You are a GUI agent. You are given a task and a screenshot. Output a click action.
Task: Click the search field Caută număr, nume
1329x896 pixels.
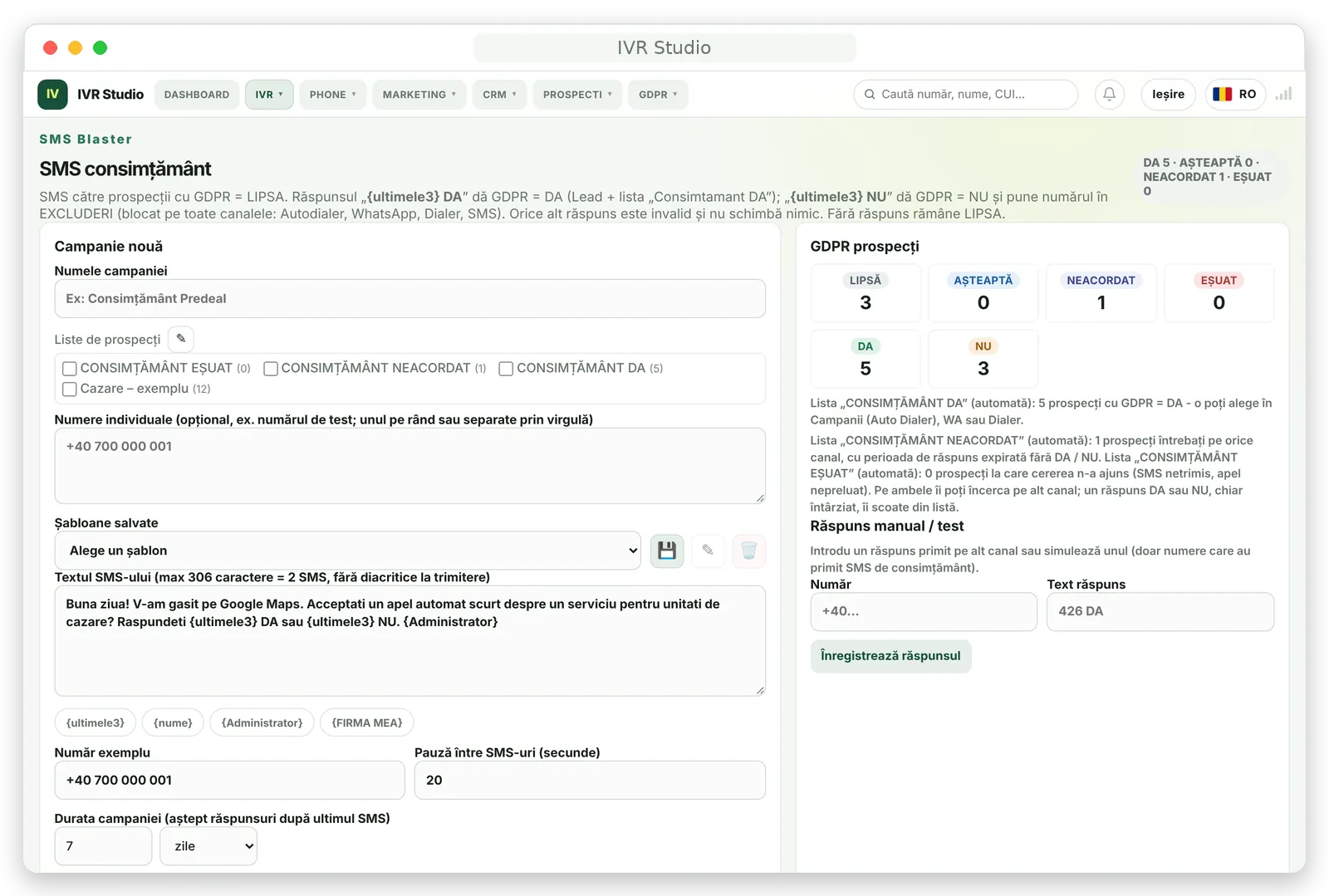pyautogui.click(x=966, y=95)
